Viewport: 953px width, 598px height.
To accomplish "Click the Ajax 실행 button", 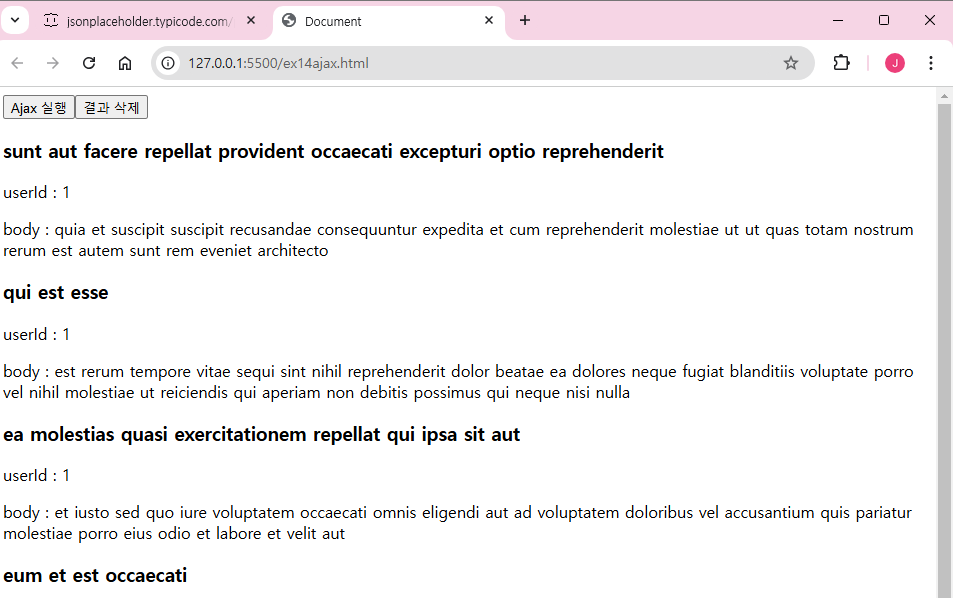I will tap(39, 108).
